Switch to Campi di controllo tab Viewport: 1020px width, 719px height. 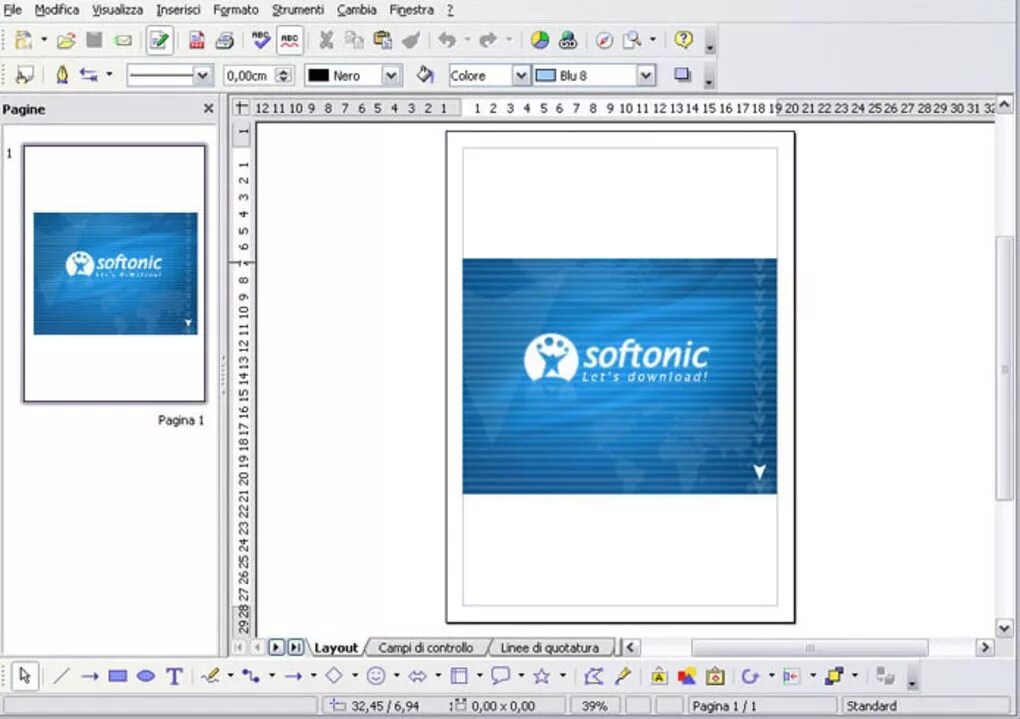tap(425, 648)
